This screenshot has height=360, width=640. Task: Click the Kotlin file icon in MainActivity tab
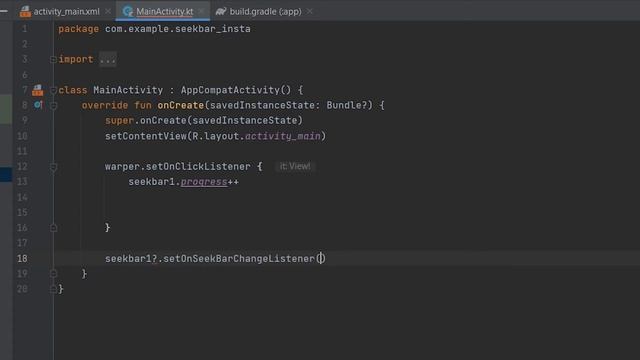click(x=128, y=11)
